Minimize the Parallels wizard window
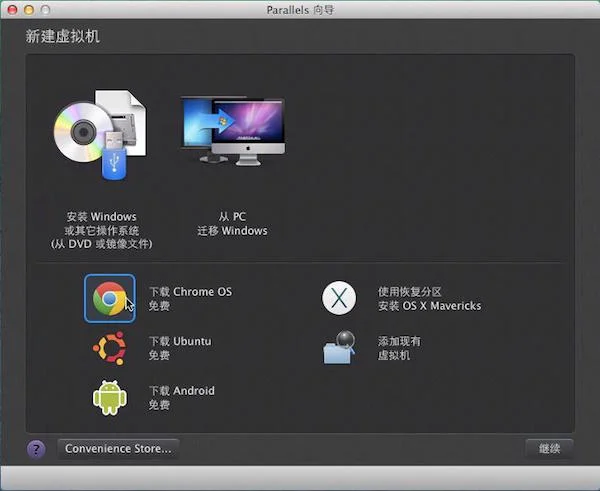Viewport: 600px width, 491px height. [x=29, y=10]
